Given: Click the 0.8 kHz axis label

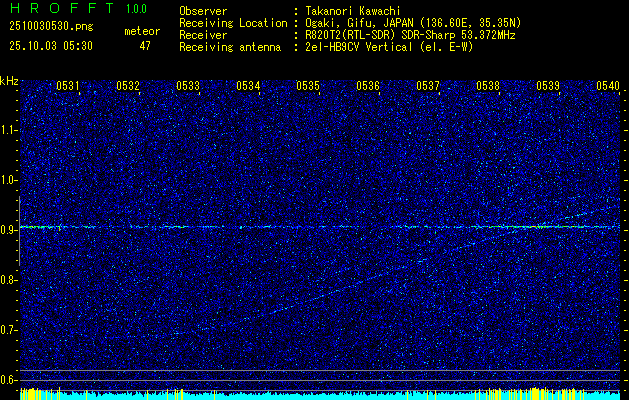Looking at the screenshot, I should 8,280.
